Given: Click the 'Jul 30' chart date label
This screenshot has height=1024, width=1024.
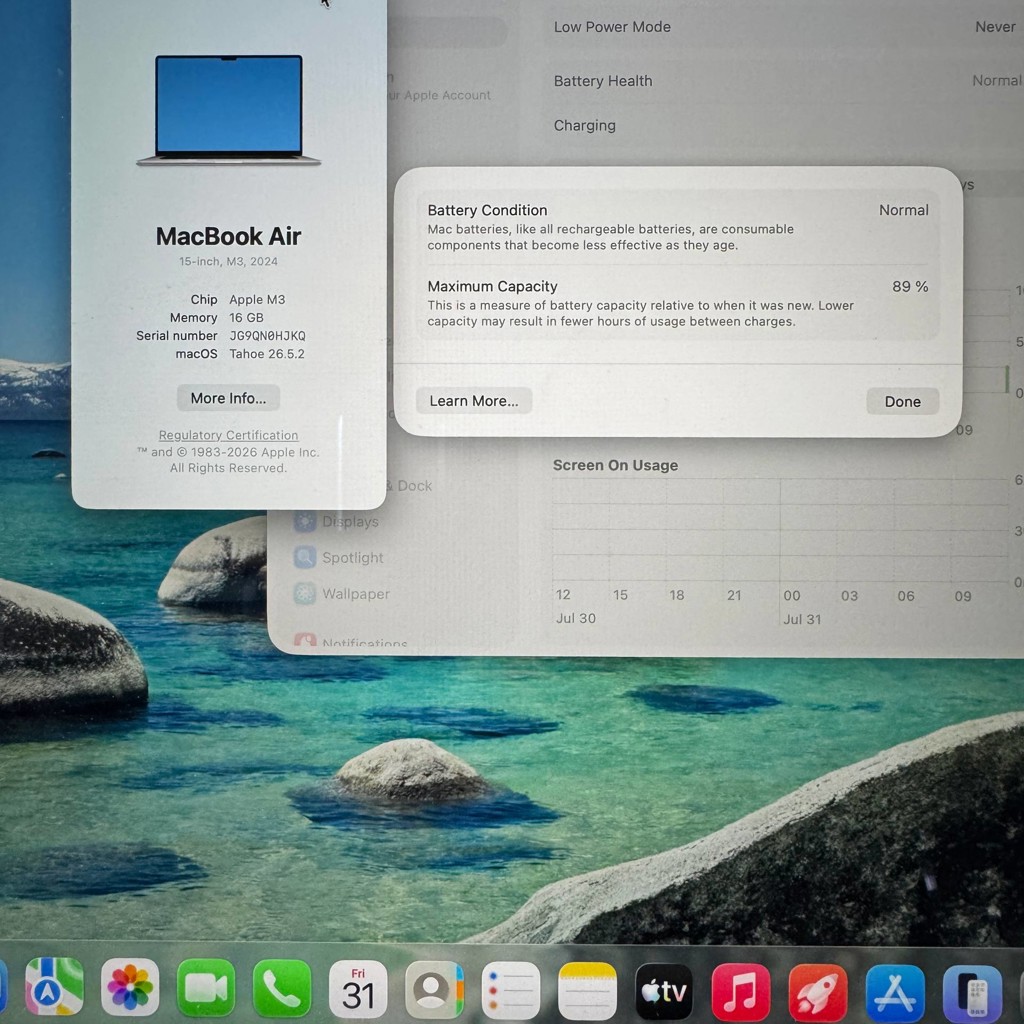Looking at the screenshot, I should click(576, 618).
